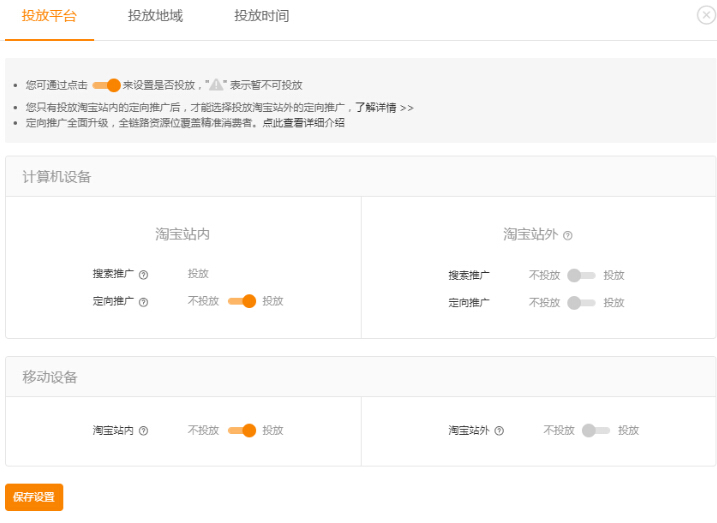Click help icon next to computer 淘宝站外 heading
The image size is (717, 523).
click(x=568, y=236)
